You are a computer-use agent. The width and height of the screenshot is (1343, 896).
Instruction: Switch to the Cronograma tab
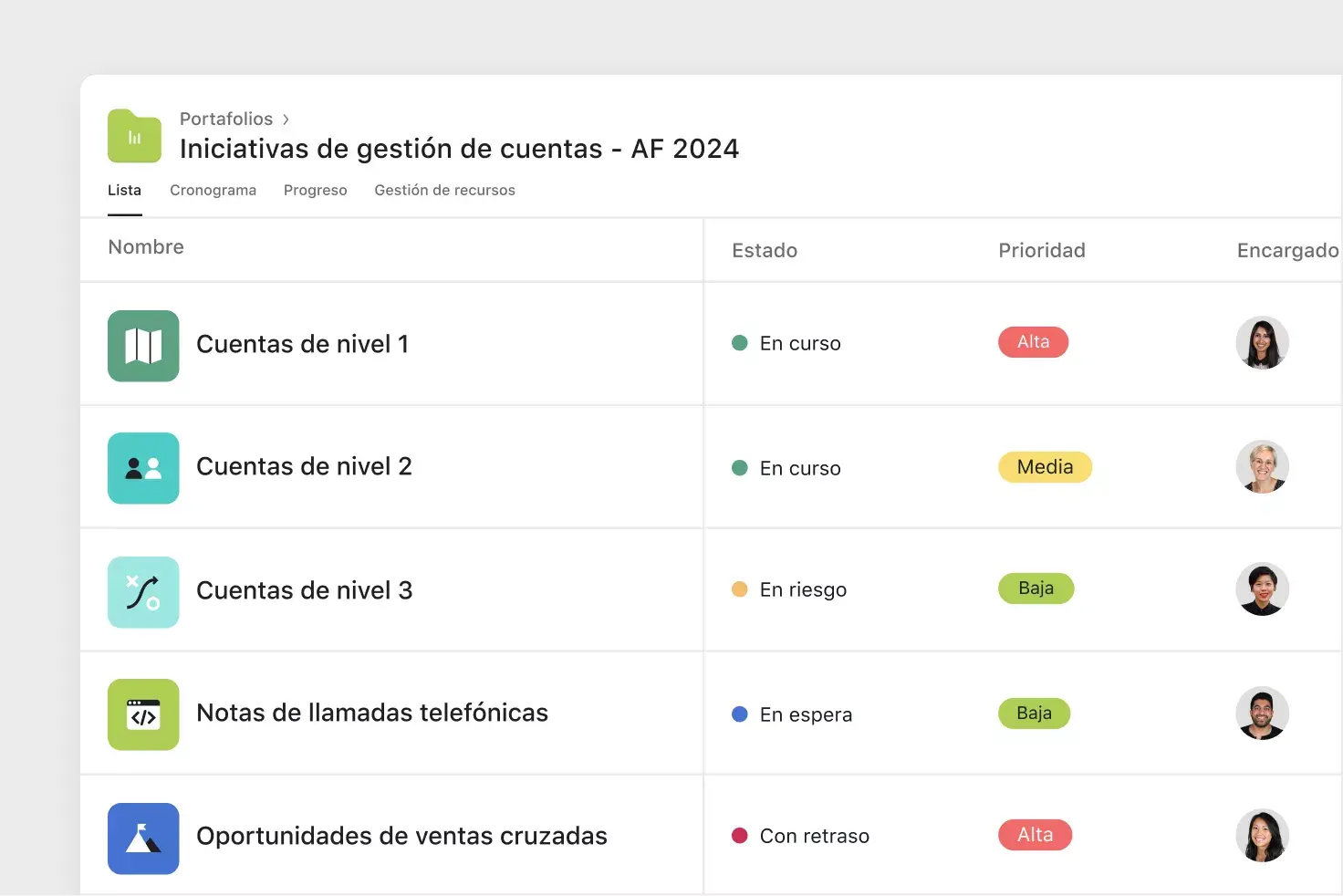coord(213,190)
